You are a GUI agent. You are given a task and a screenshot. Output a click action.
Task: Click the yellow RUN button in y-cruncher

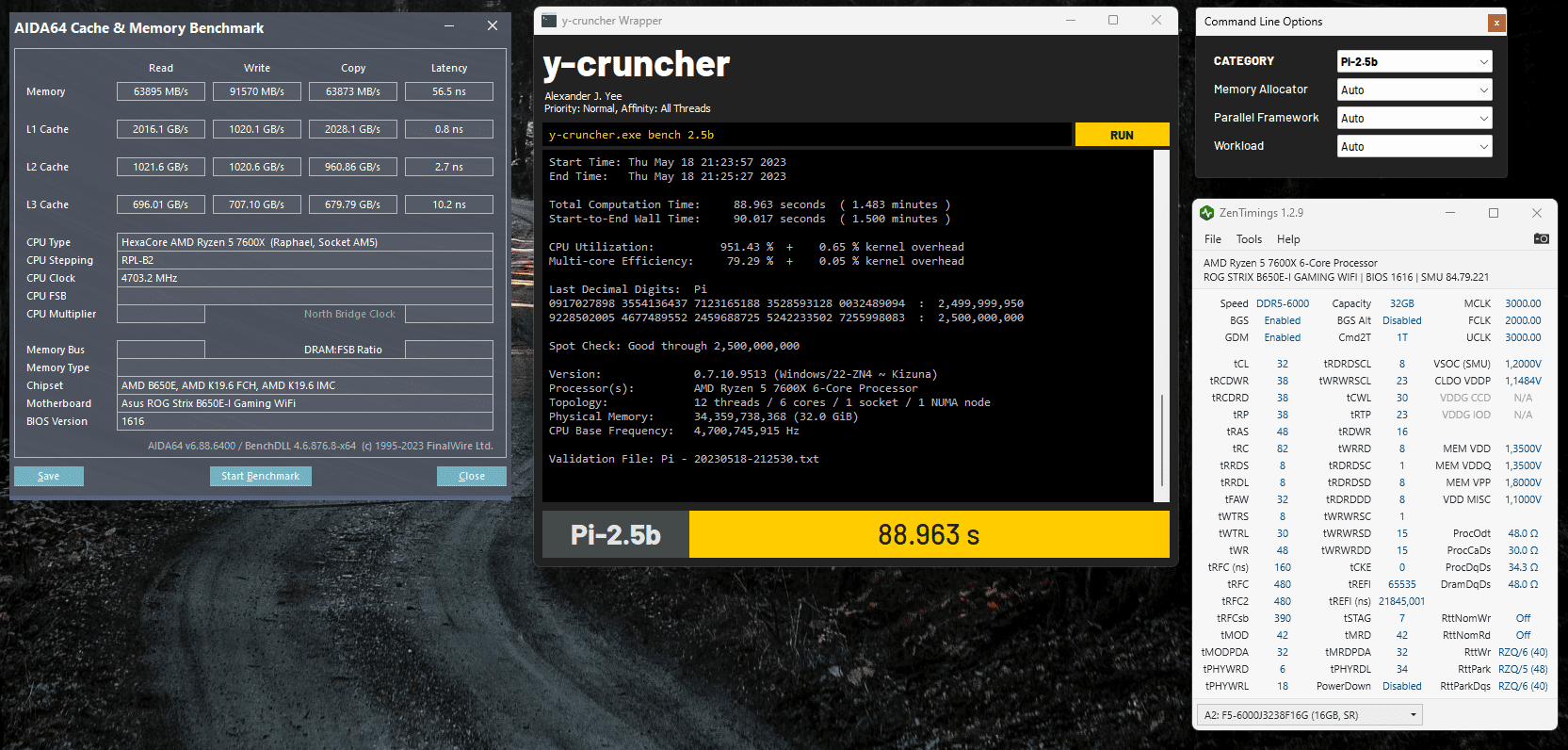tap(1122, 135)
